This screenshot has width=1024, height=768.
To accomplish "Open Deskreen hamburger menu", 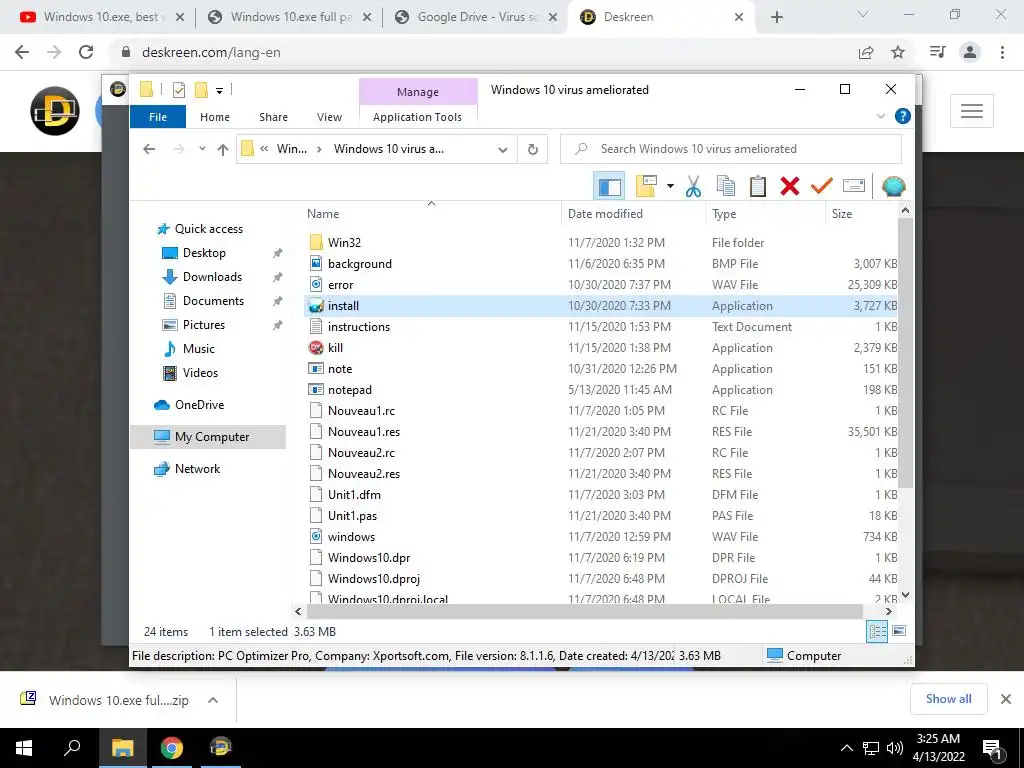I will tap(972, 111).
